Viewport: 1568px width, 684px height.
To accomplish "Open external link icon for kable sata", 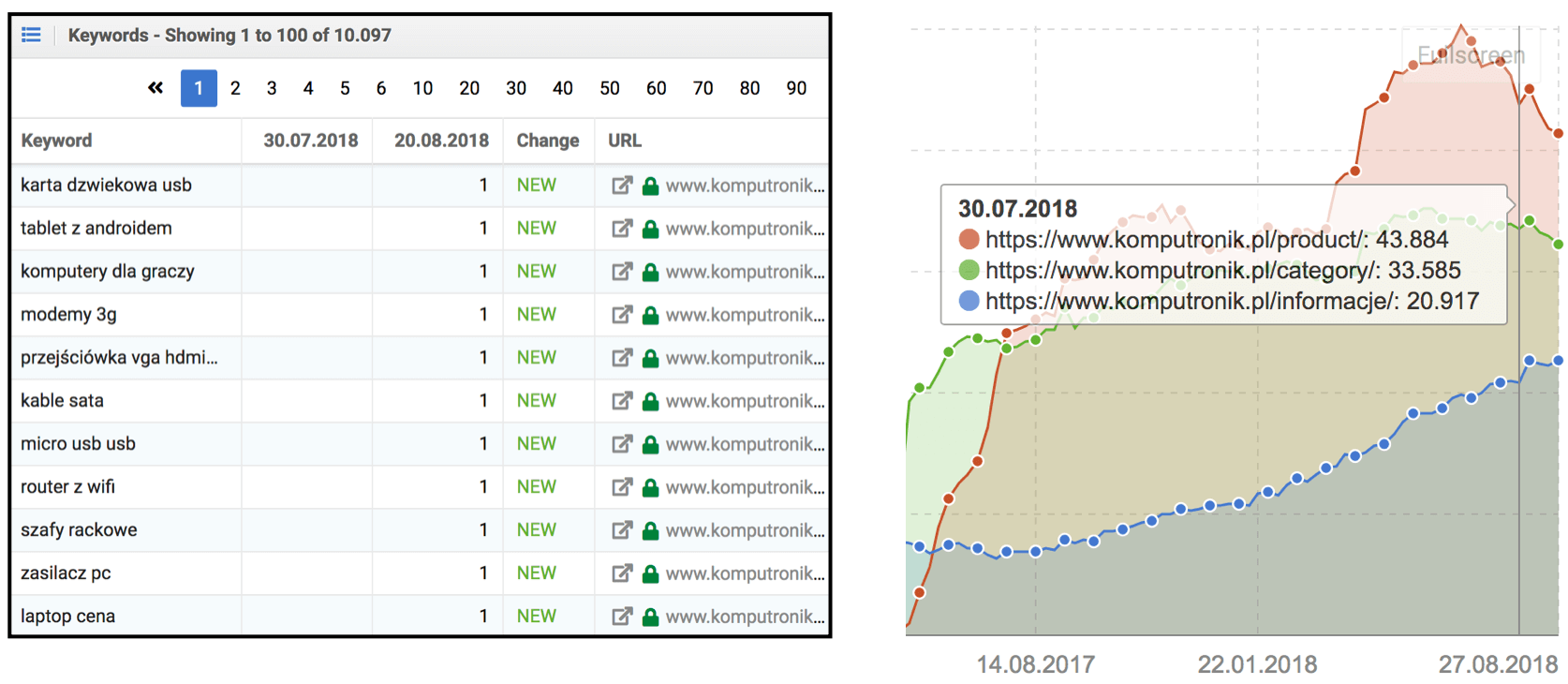I will click(x=622, y=401).
